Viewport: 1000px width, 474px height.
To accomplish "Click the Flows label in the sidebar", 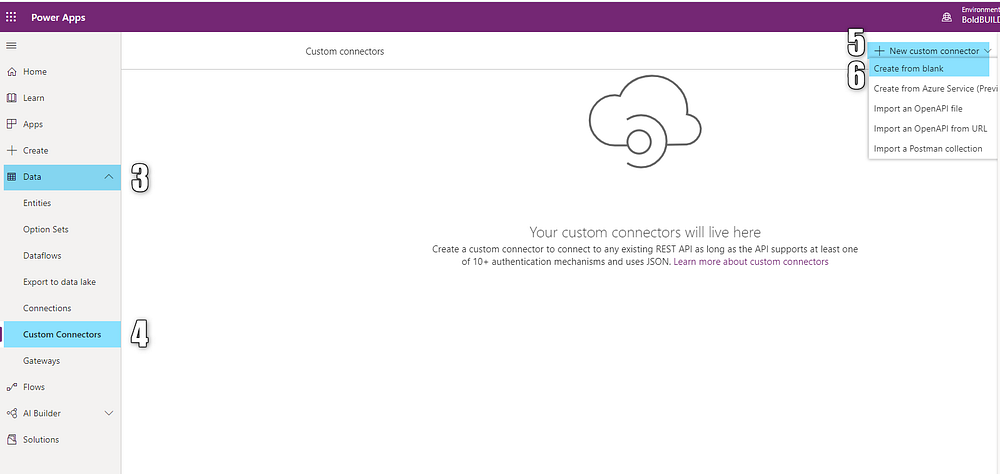I will click(34, 387).
